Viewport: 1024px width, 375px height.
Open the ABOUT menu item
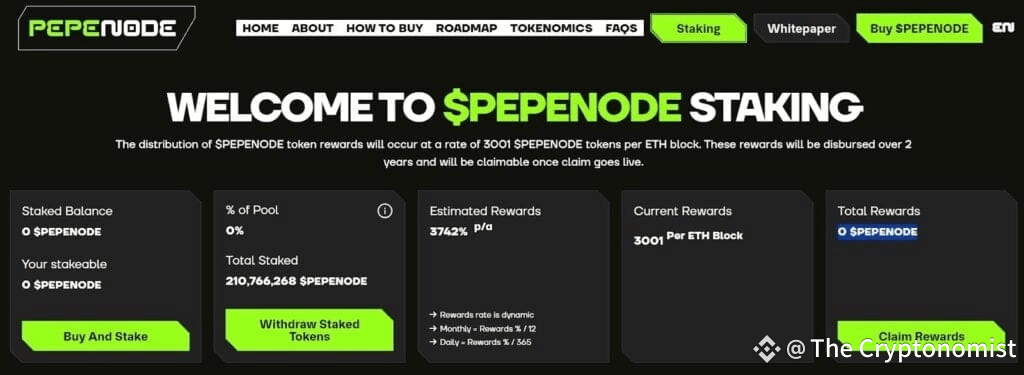click(x=313, y=28)
